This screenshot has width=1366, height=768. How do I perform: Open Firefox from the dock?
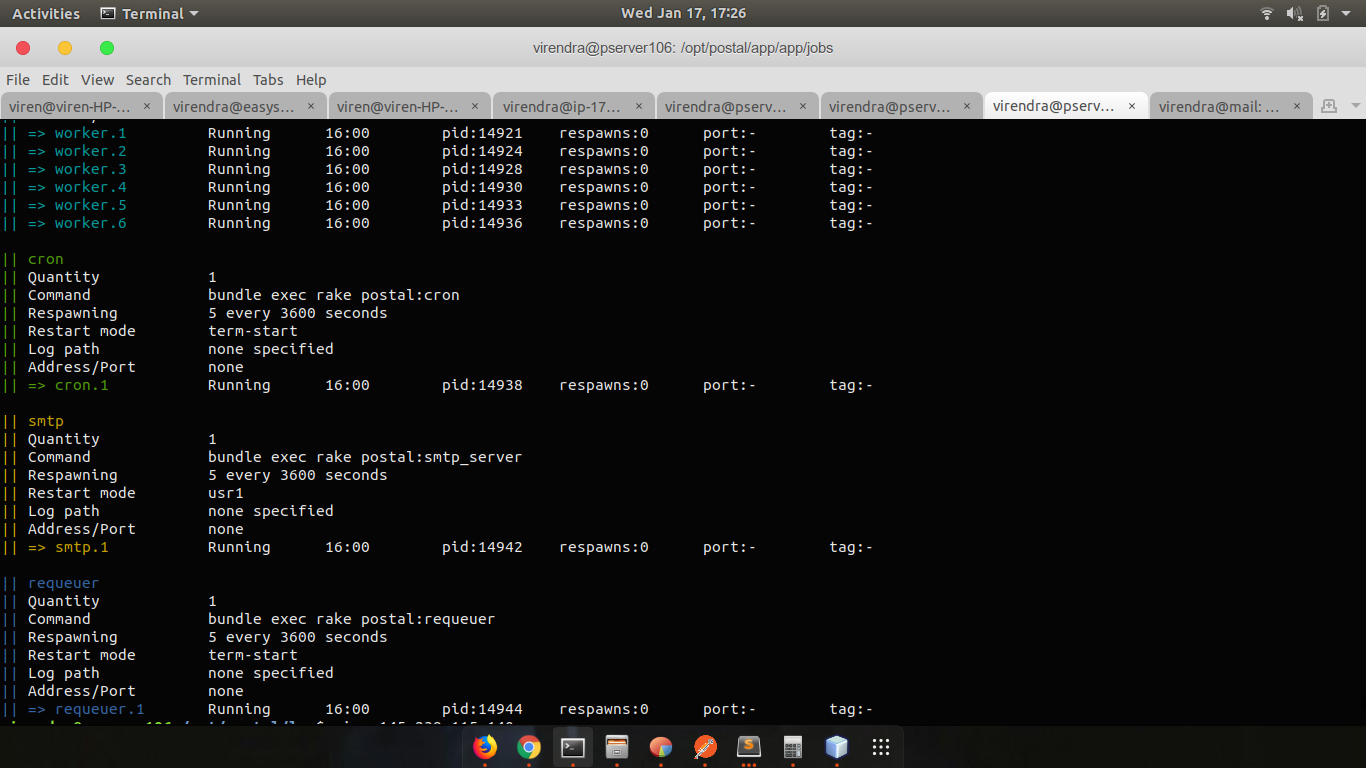pos(486,747)
